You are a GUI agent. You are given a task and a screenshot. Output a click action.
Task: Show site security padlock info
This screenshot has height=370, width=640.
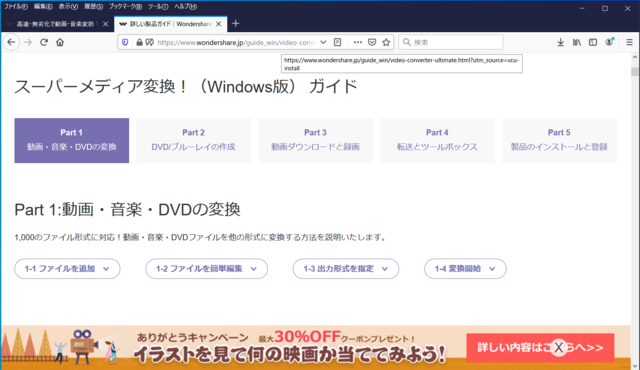click(139, 42)
